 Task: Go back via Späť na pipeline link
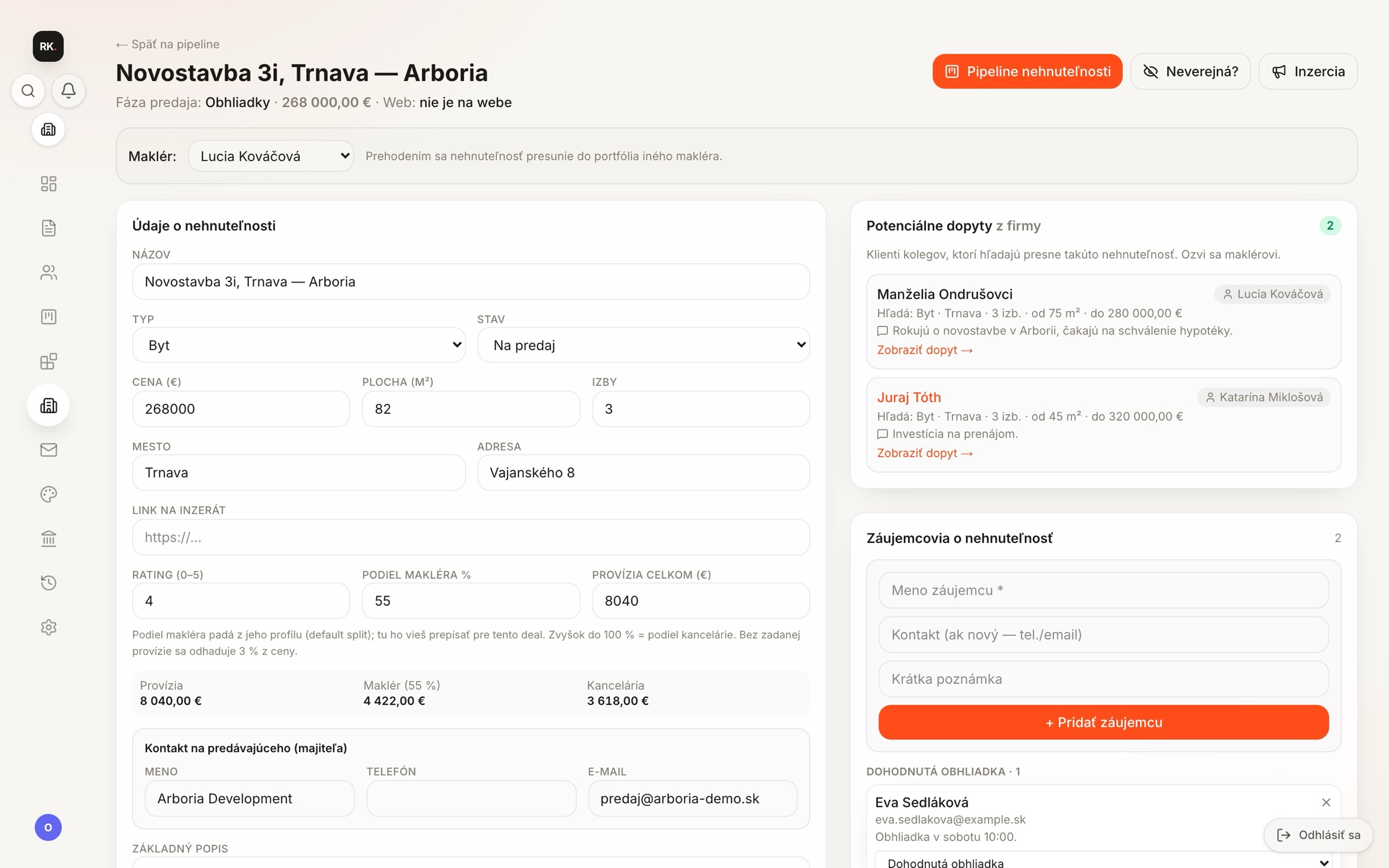pyautogui.click(x=168, y=44)
